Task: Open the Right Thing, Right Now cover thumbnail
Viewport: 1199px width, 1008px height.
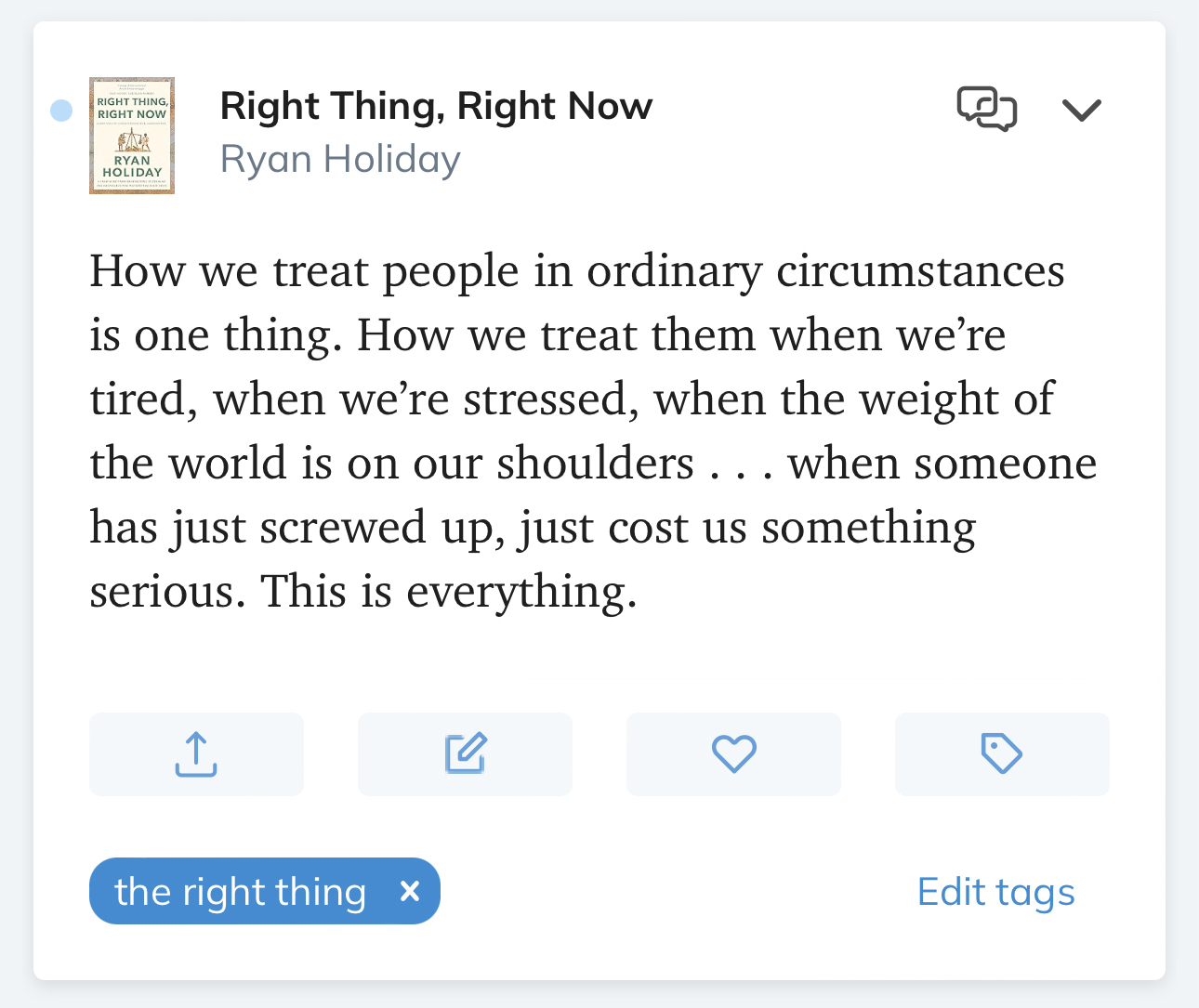Action: coord(132,136)
